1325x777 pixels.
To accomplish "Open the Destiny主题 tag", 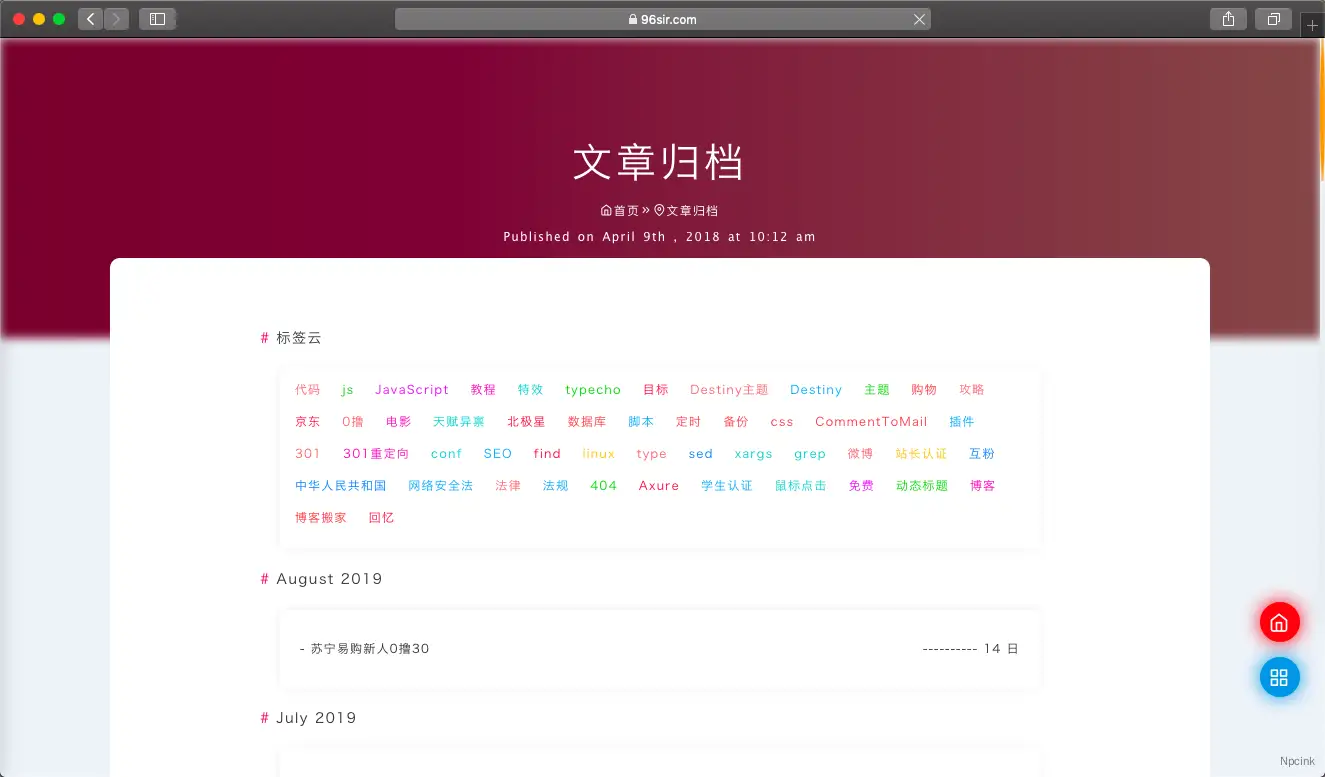I will (x=728, y=389).
